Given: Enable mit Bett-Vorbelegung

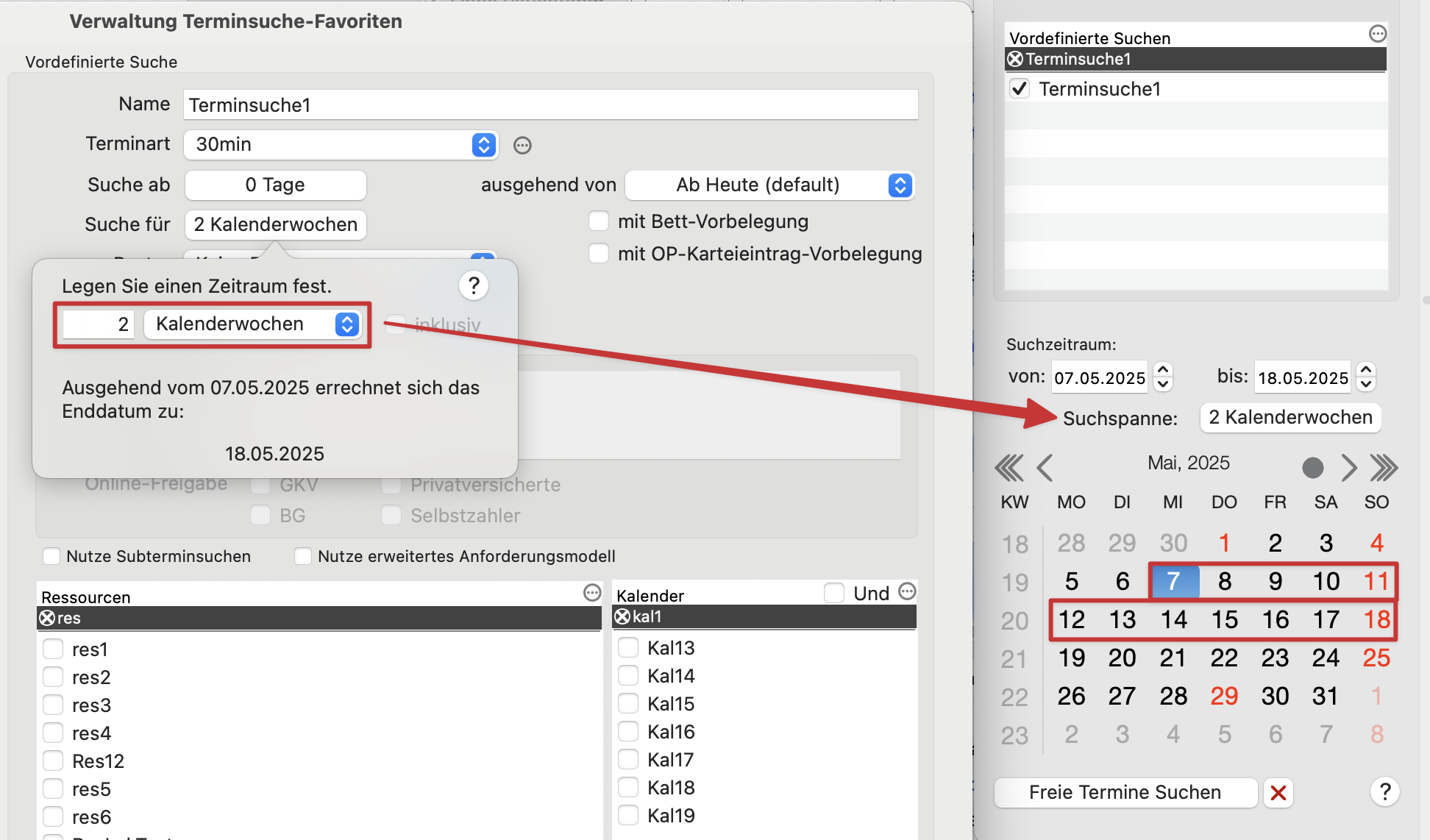Looking at the screenshot, I should pyautogui.click(x=599, y=221).
